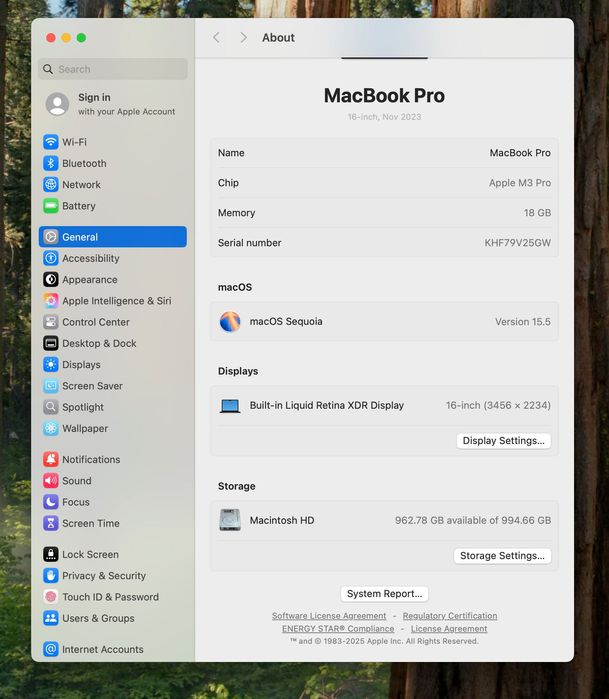Open the Sound speaker icon
609x699 pixels.
[51, 481]
